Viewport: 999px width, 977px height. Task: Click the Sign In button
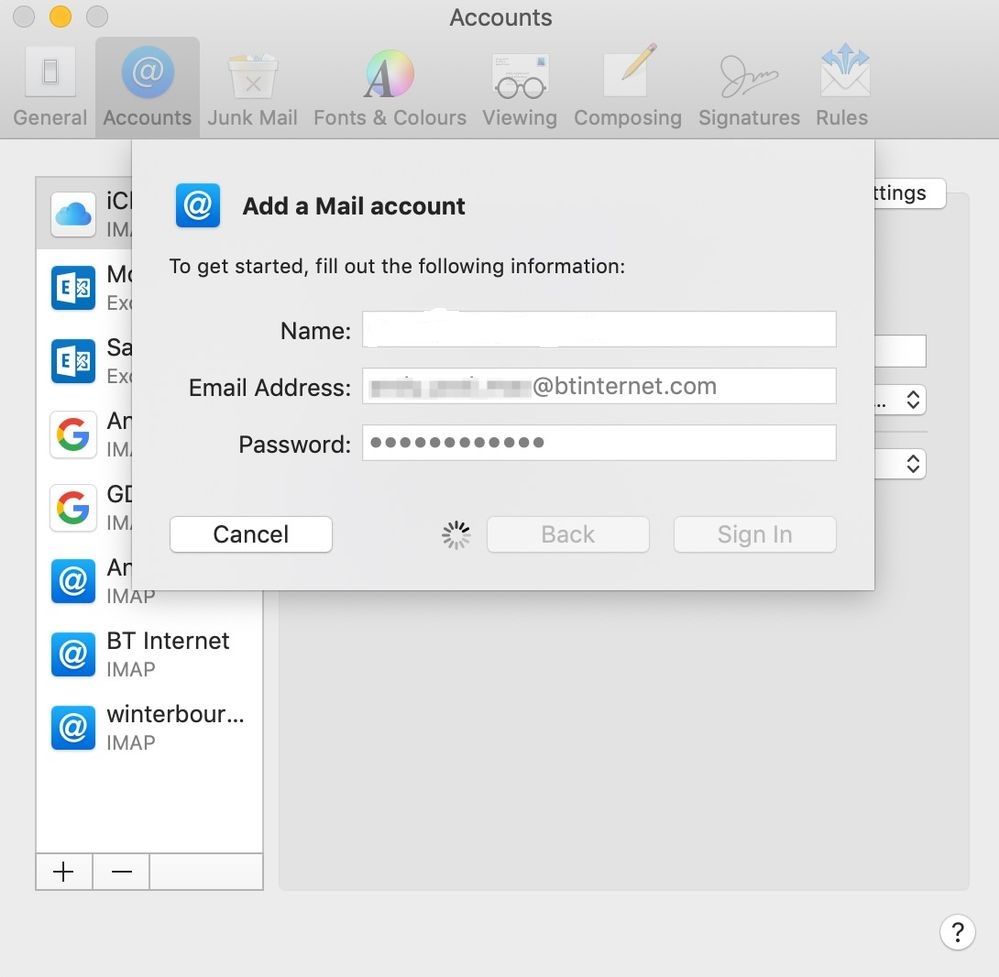754,535
